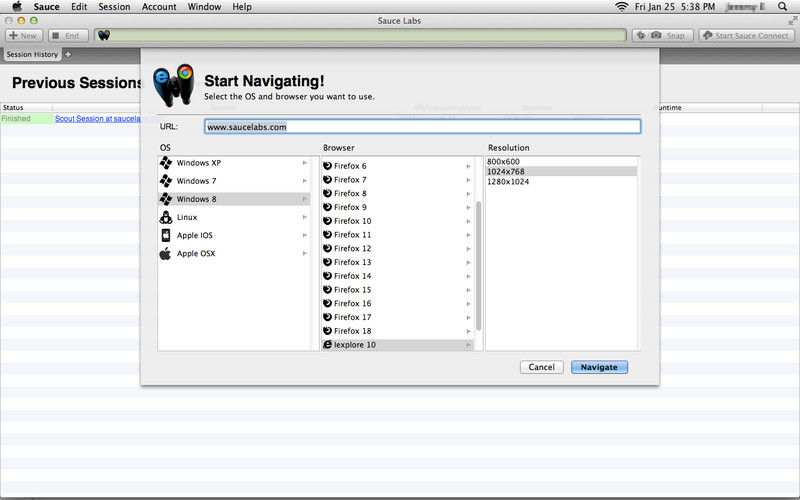Open the Account menu

click(x=159, y=7)
